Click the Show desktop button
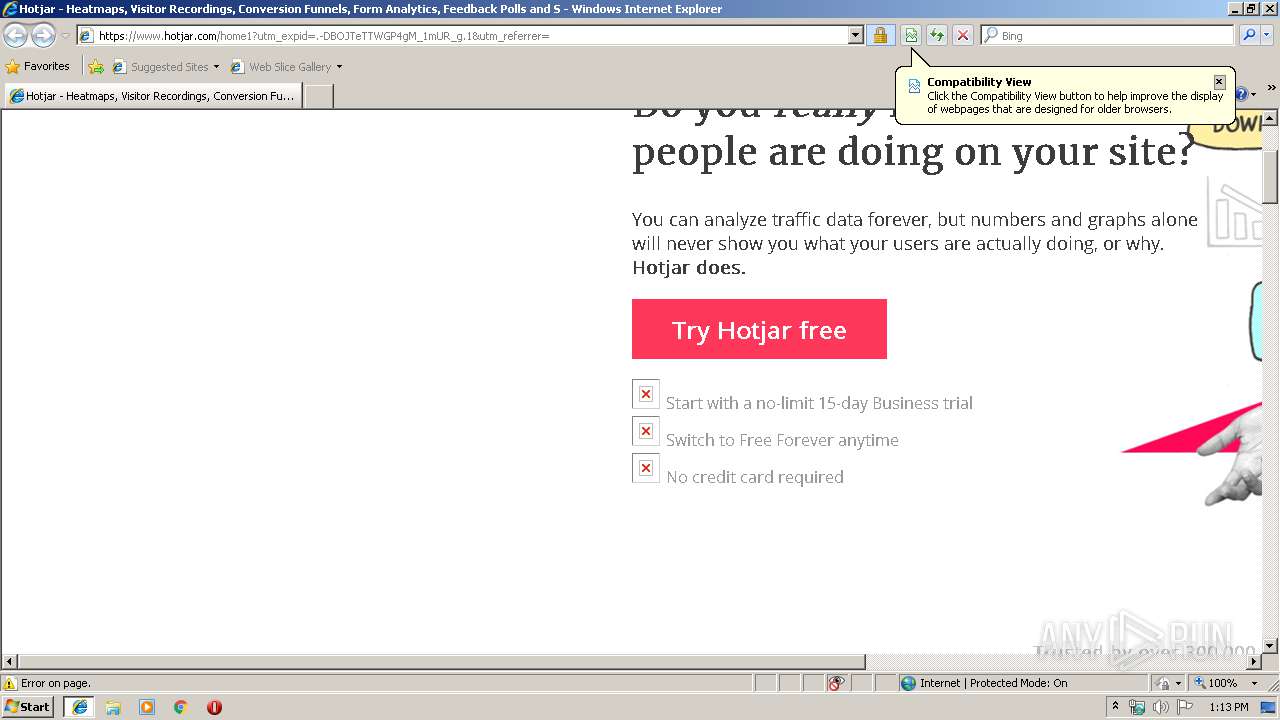Viewport: 1280px width, 720px height. pyautogui.click(x=1269, y=707)
